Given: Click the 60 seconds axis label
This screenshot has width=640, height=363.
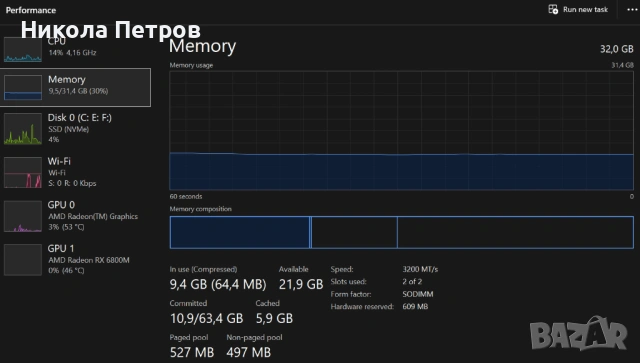Looking at the screenshot, I should tap(186, 196).
